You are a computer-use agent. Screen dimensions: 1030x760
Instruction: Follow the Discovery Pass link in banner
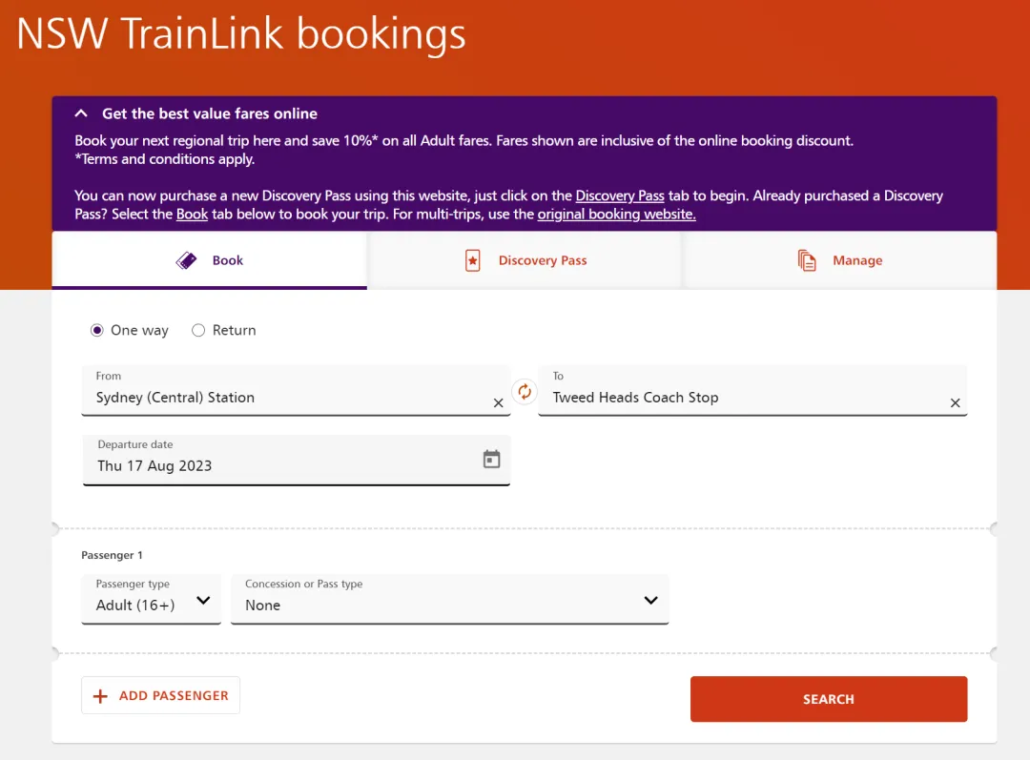[619, 196]
